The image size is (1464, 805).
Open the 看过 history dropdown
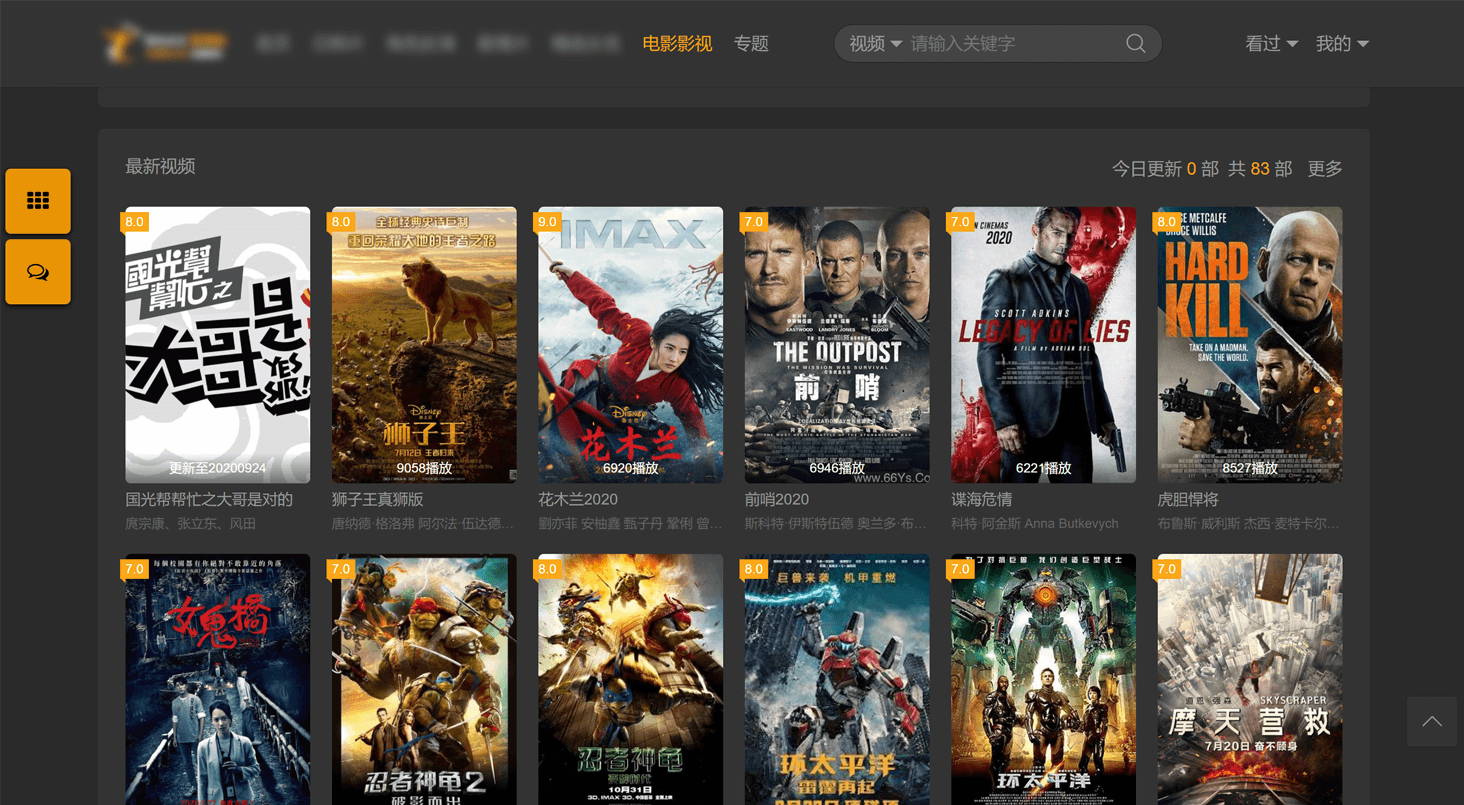(1271, 44)
